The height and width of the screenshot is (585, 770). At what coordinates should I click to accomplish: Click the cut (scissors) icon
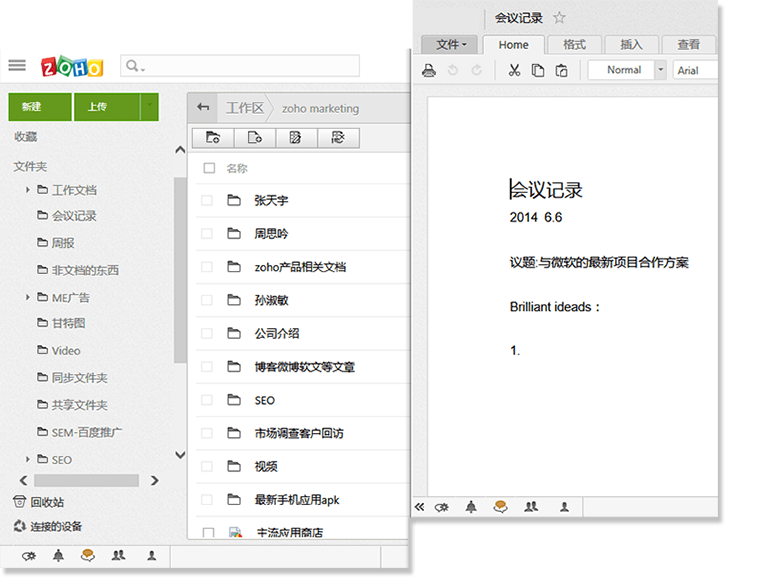coord(514,70)
